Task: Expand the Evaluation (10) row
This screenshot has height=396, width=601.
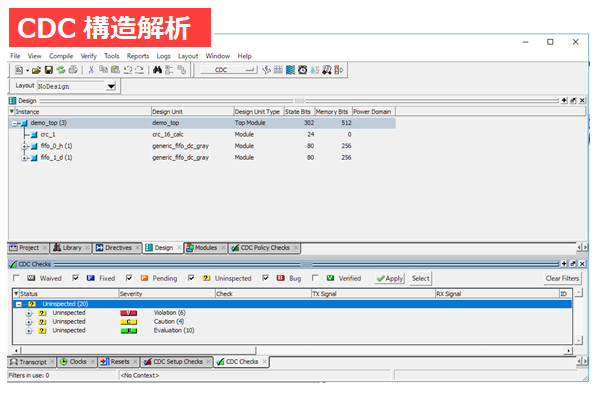Action: (29, 330)
